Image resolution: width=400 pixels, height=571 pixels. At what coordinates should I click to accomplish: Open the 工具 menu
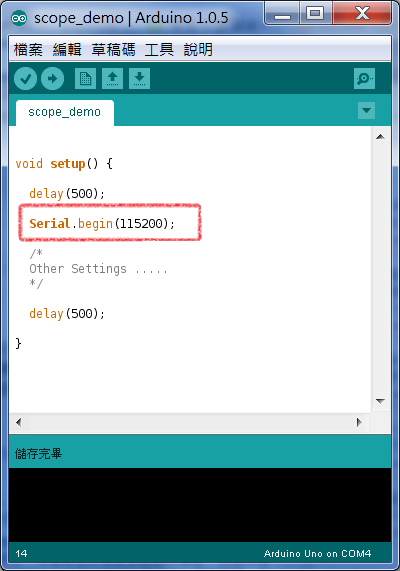click(x=159, y=50)
